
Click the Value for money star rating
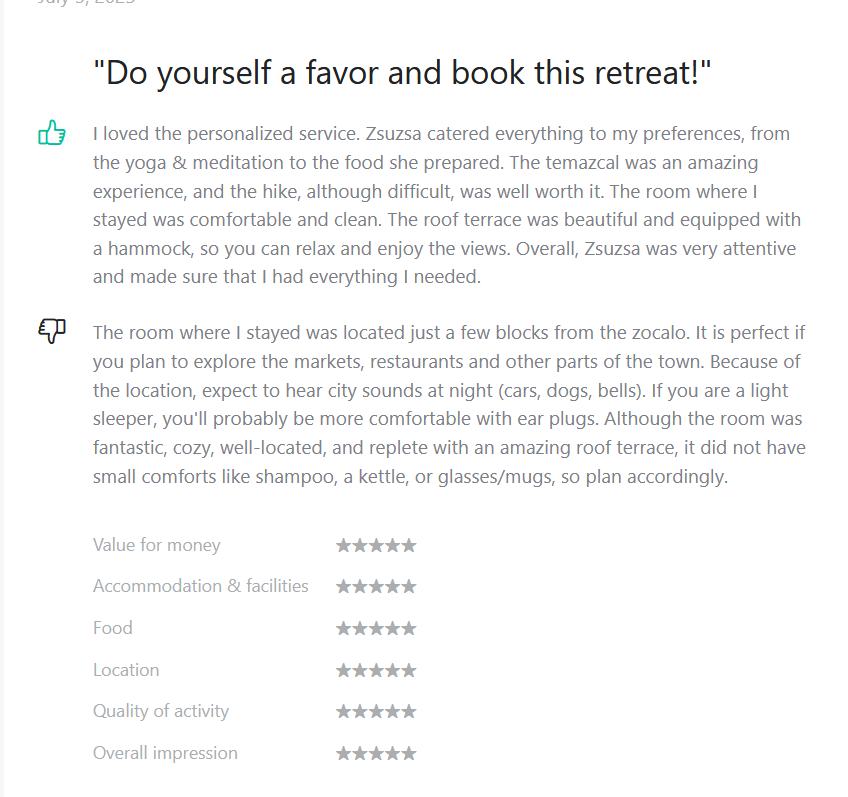(376, 545)
